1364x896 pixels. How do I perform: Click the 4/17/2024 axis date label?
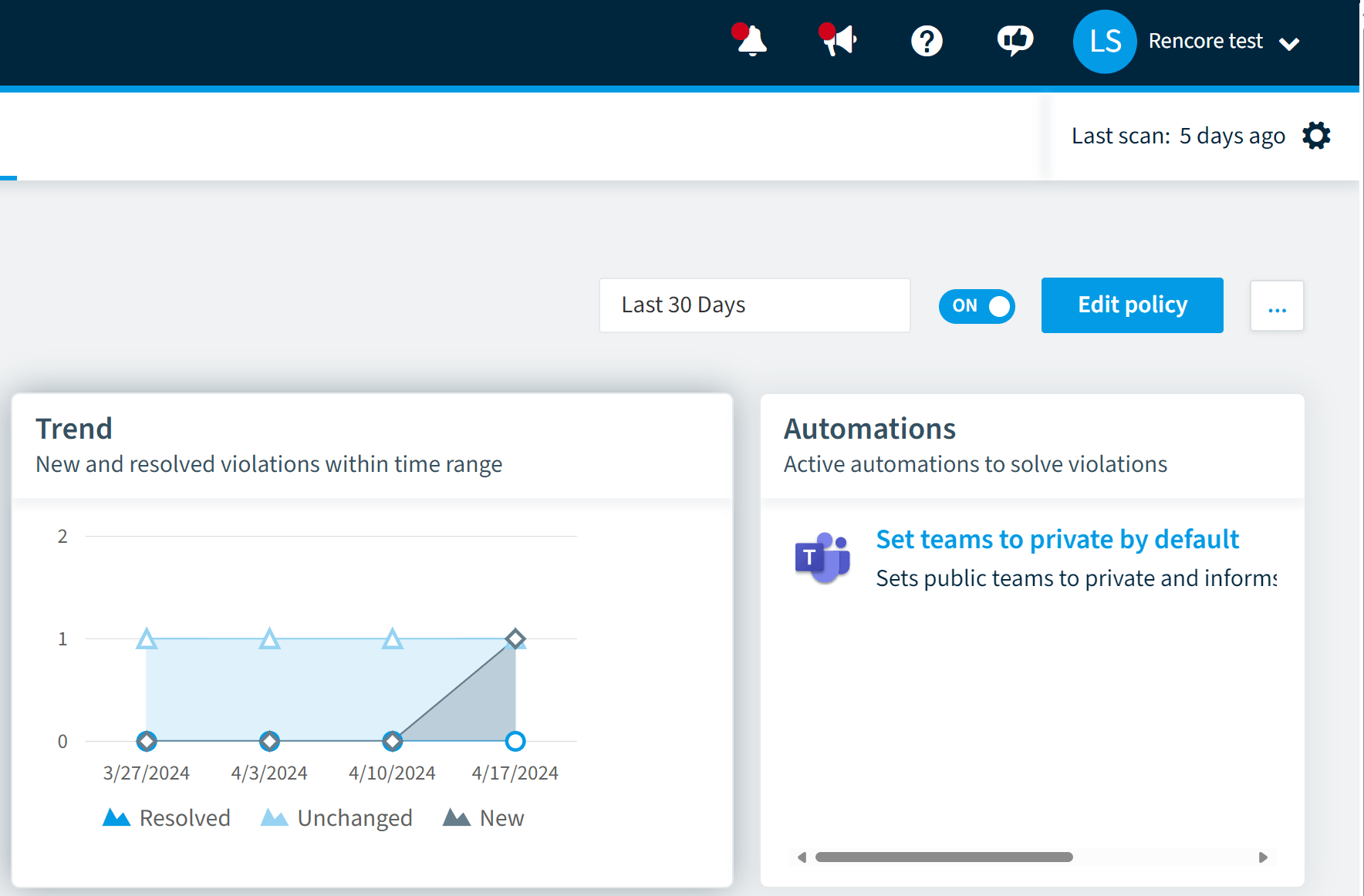coord(515,773)
